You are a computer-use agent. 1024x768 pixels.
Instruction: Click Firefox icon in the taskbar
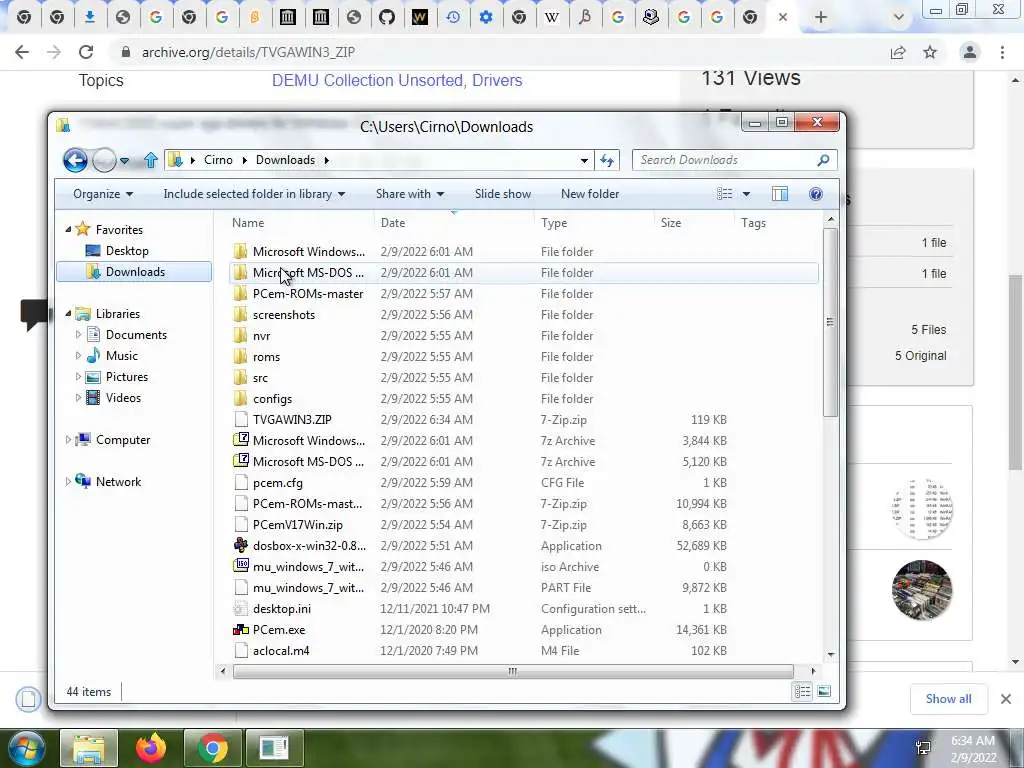151,748
